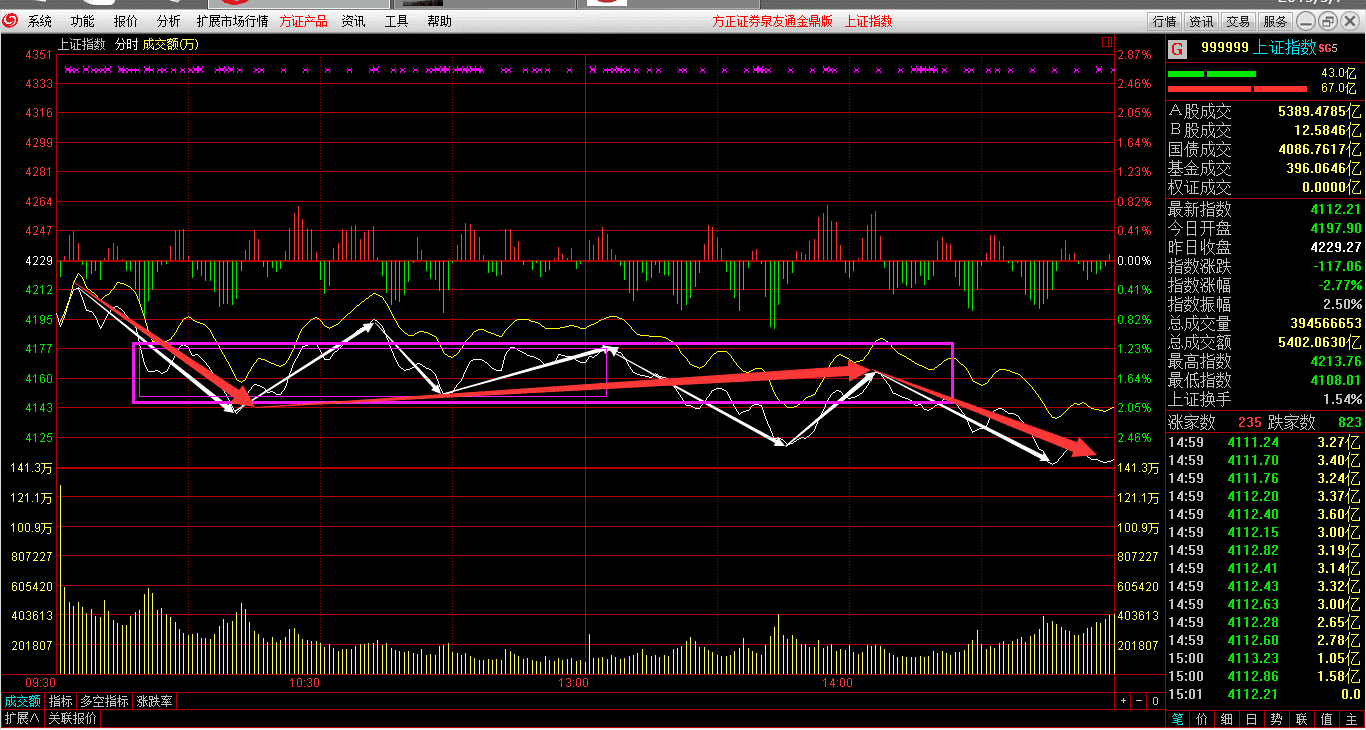The image size is (1366, 730).
Task: Click the small red panel icon at chart corner
Action: pos(1106,43)
